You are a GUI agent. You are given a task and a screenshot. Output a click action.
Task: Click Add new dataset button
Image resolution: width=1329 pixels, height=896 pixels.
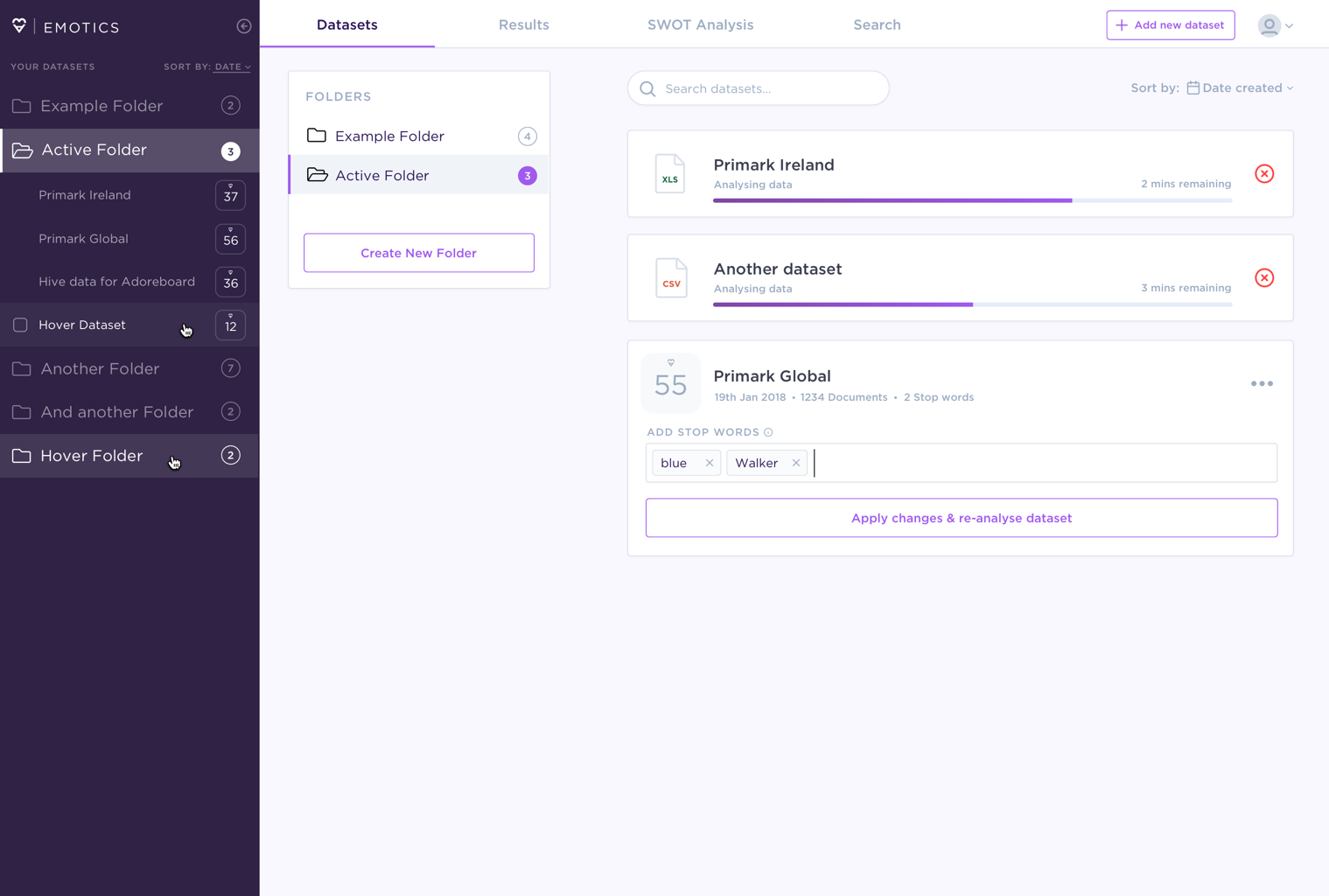coord(1171,25)
